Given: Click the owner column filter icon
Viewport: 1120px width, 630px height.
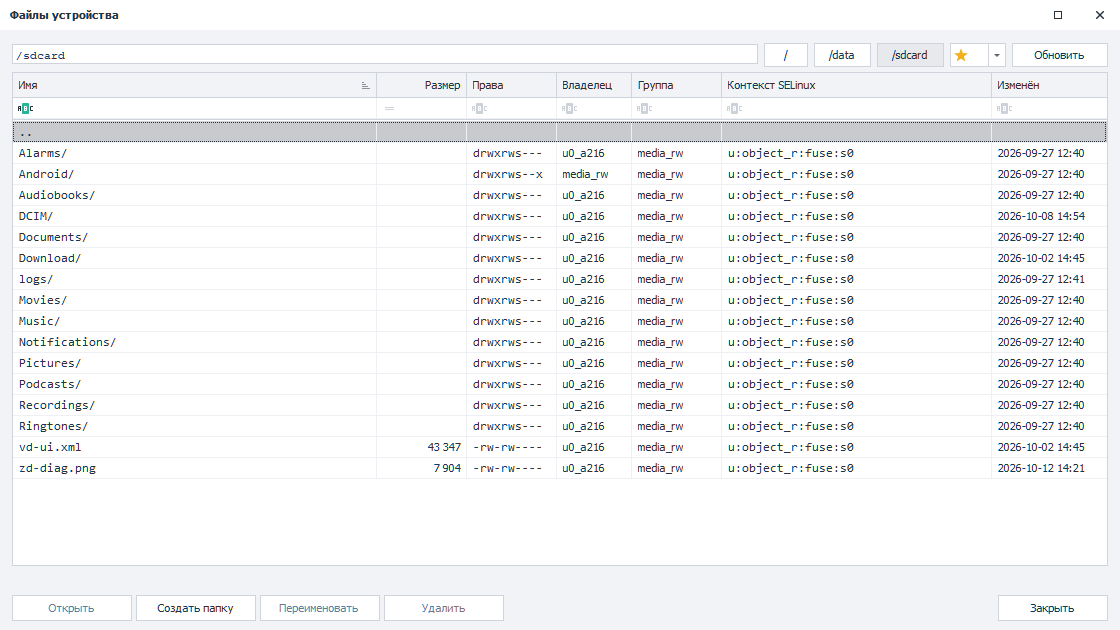Looking at the screenshot, I should (x=569, y=109).
